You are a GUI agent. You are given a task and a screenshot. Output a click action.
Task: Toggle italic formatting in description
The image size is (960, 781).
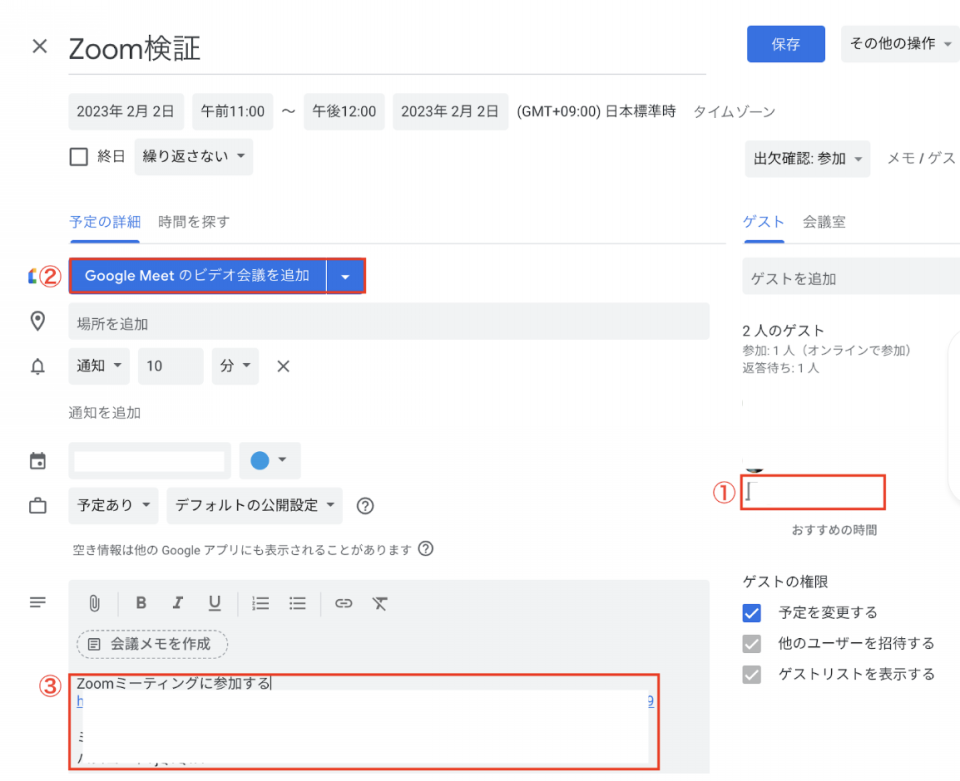[x=178, y=603]
